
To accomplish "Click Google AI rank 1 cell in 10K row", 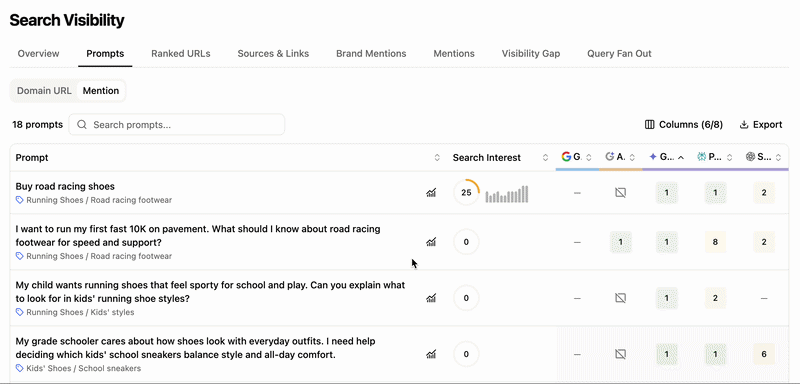I will (x=620, y=242).
